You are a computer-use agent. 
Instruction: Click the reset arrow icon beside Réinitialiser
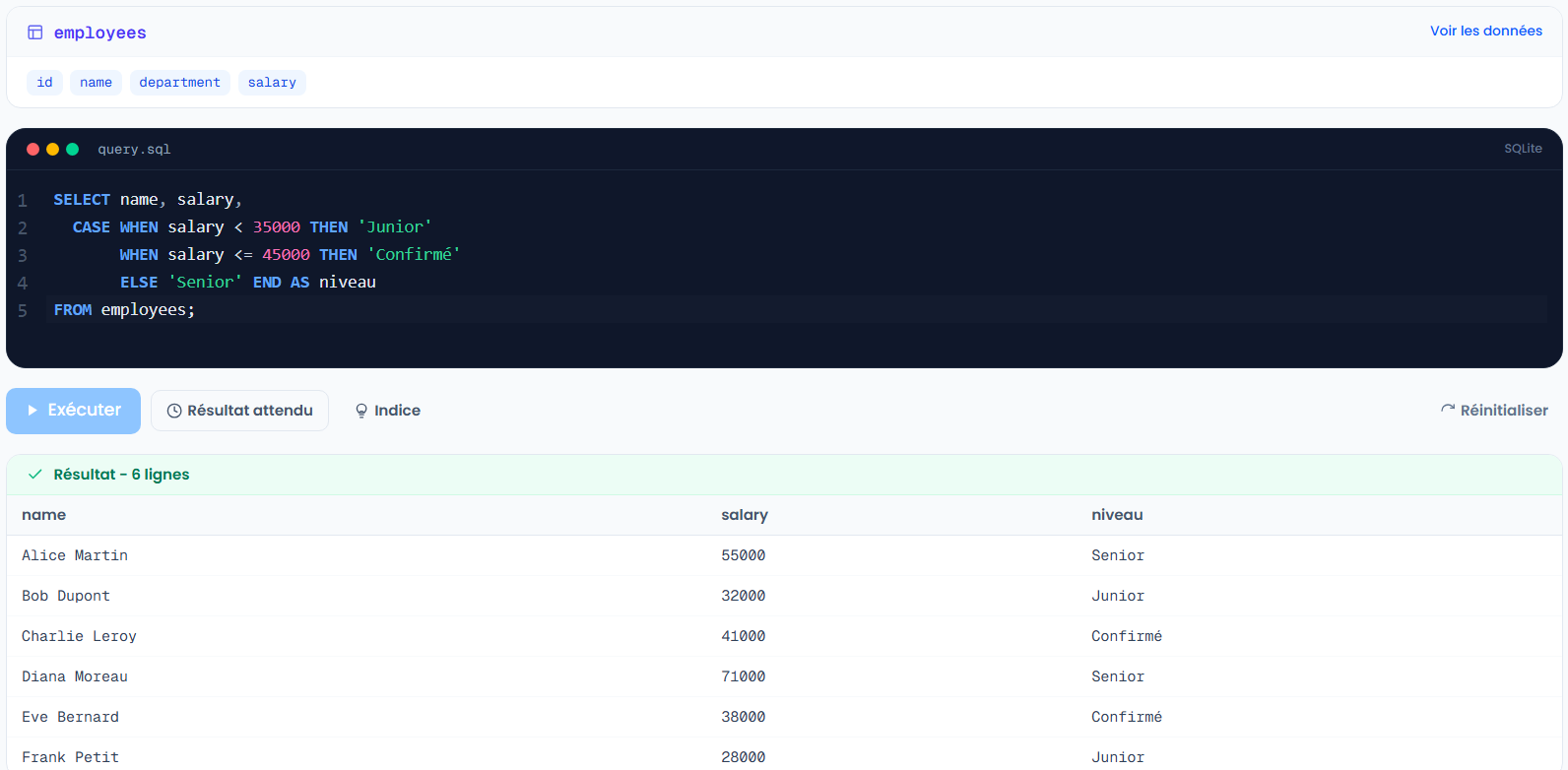click(x=1448, y=410)
